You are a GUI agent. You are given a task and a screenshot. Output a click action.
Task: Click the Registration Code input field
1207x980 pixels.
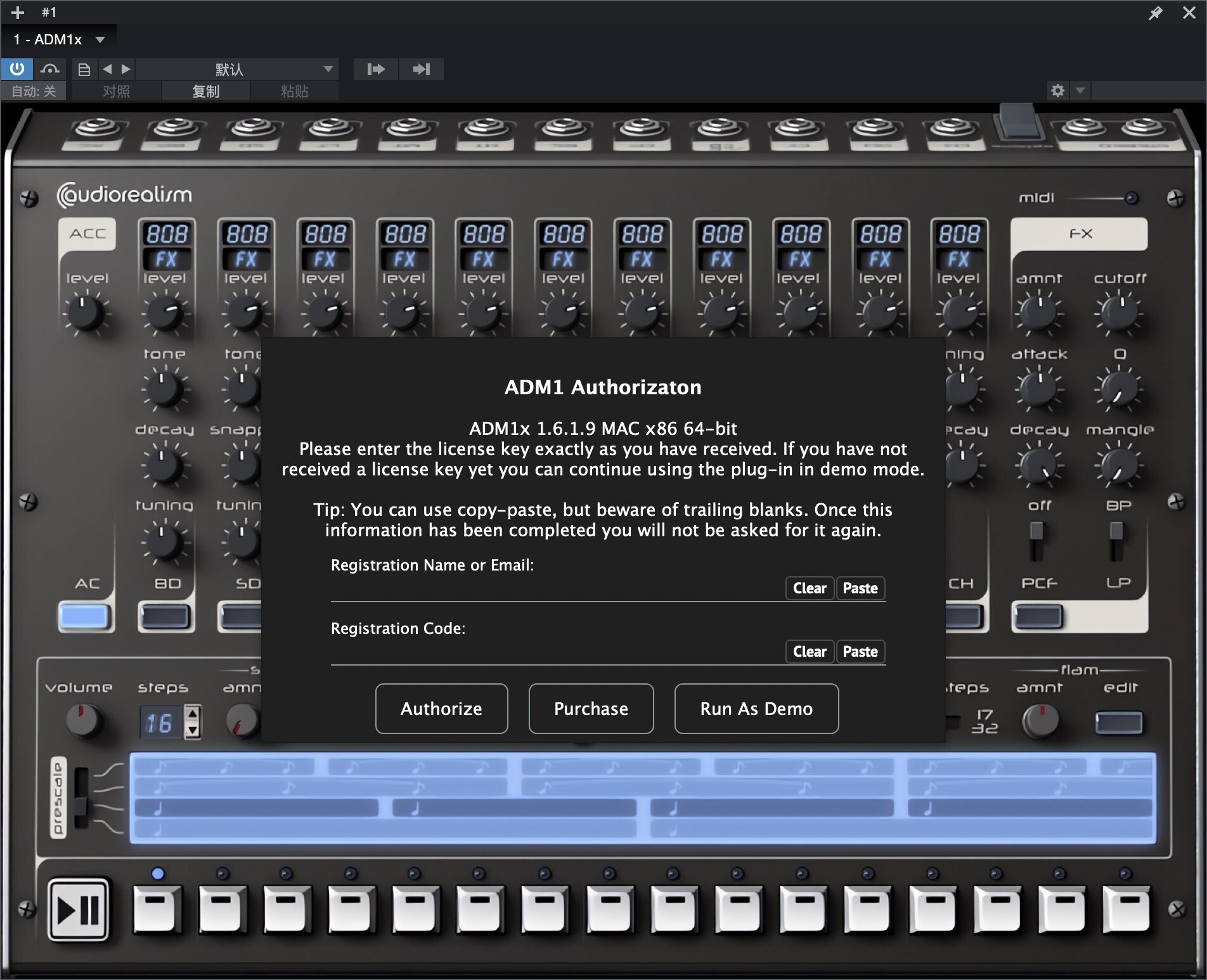point(557,652)
